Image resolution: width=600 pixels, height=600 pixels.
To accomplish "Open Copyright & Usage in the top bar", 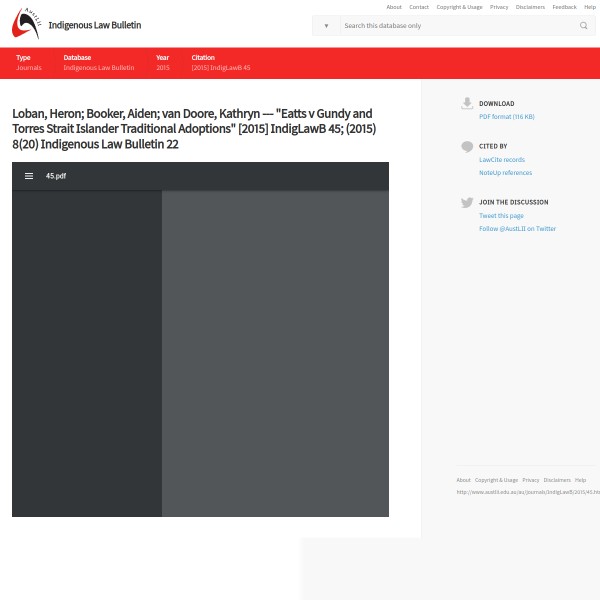I will (459, 7).
